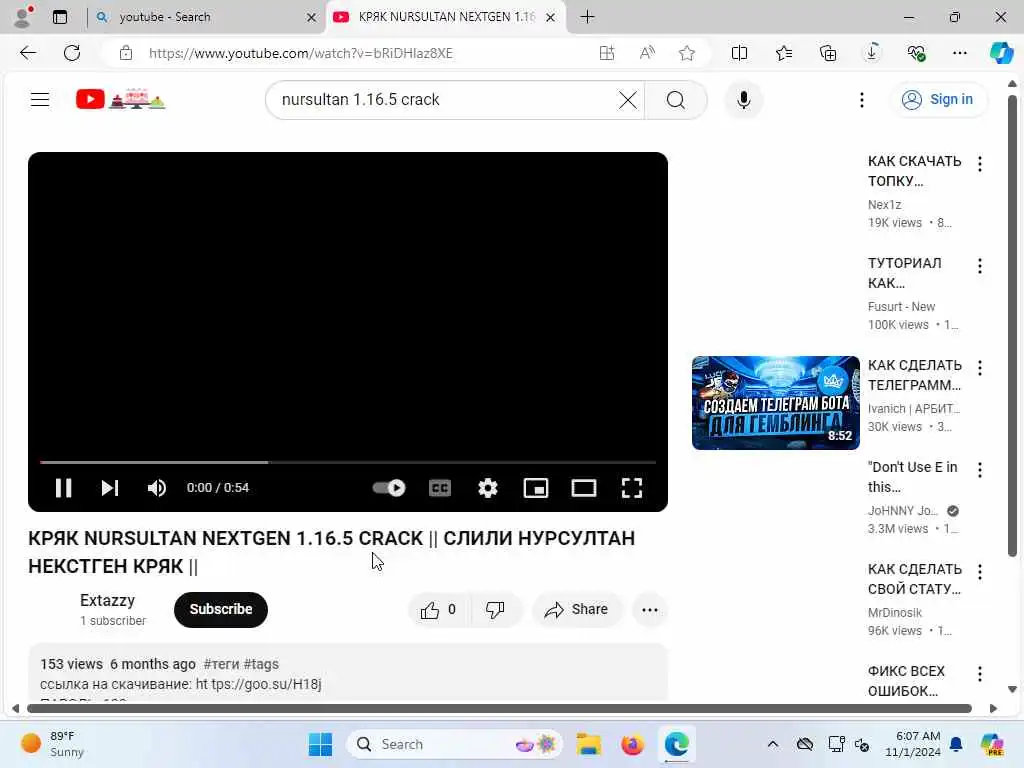Open the Telegram bot video thumbnail
Screen dimensions: 1024x768
coord(775,403)
